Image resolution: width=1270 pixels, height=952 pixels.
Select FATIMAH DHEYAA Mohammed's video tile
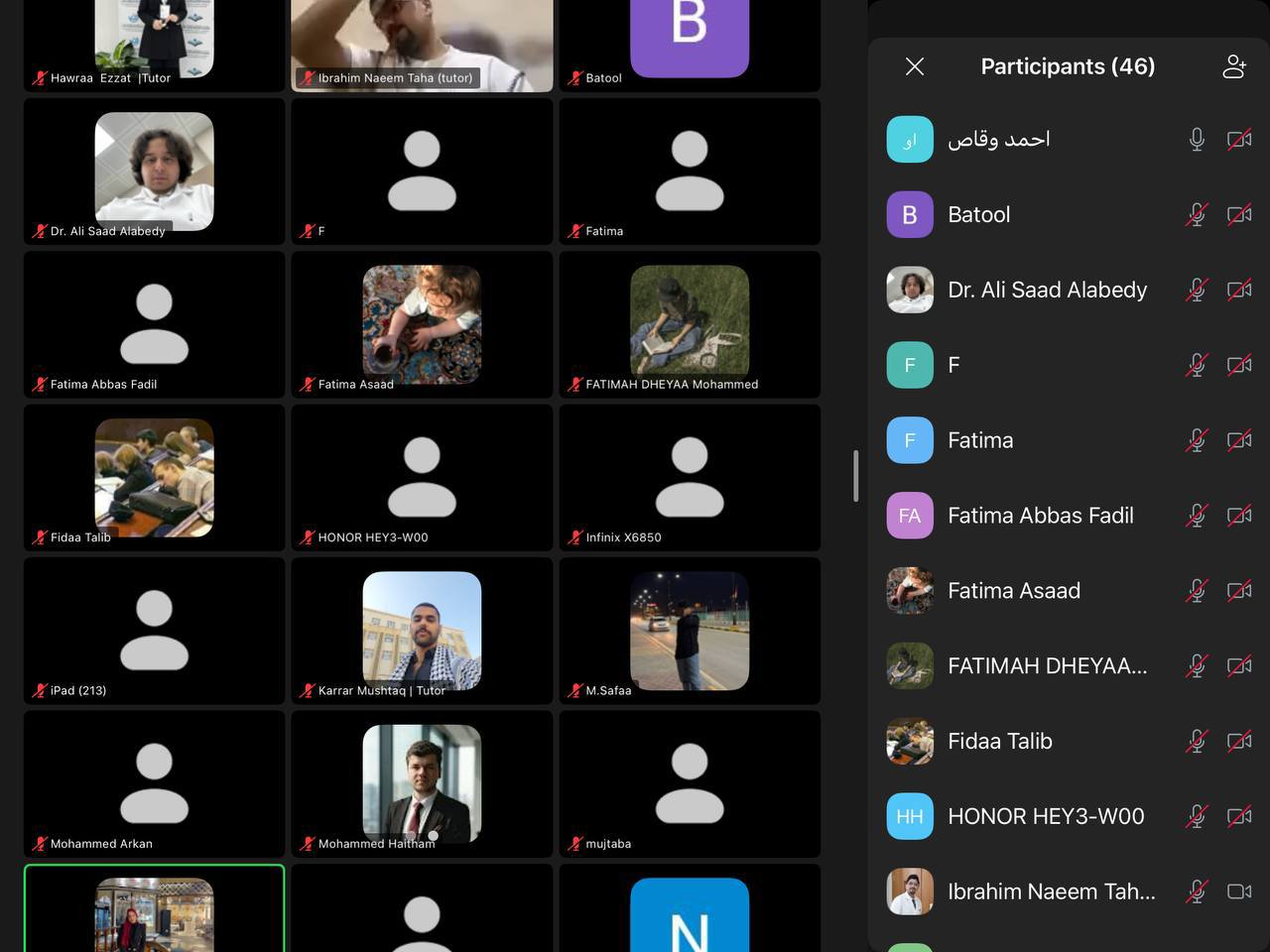690,324
